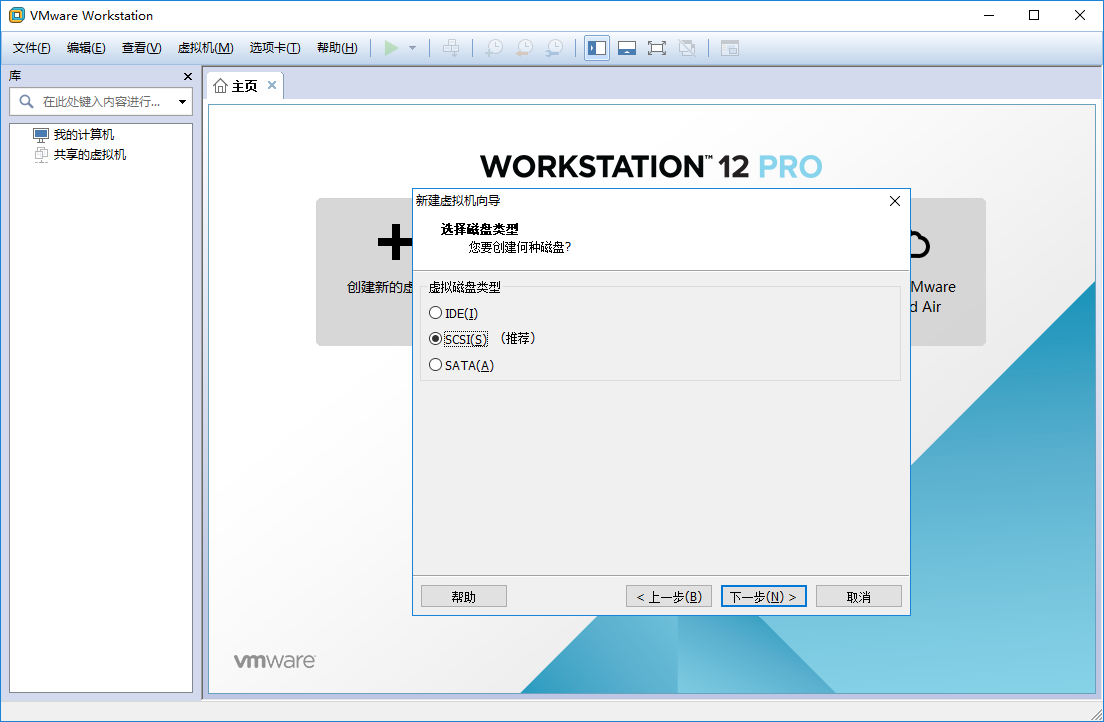Click the Unity mode toolbar icon
Image resolution: width=1104 pixels, height=722 pixels.
coord(686,48)
